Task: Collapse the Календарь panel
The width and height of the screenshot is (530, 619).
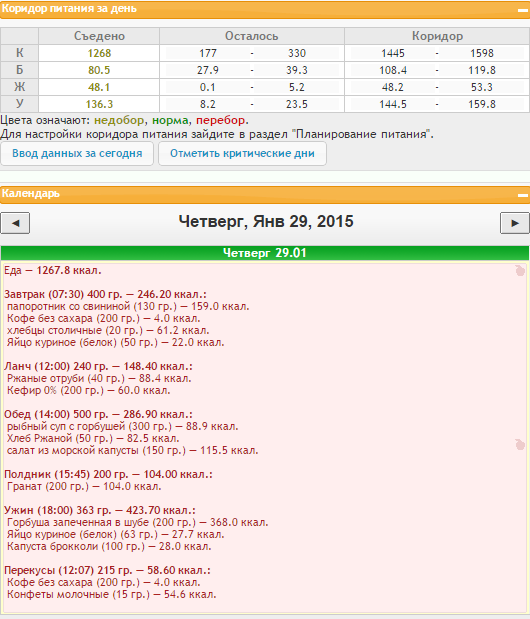Action: tap(523, 195)
